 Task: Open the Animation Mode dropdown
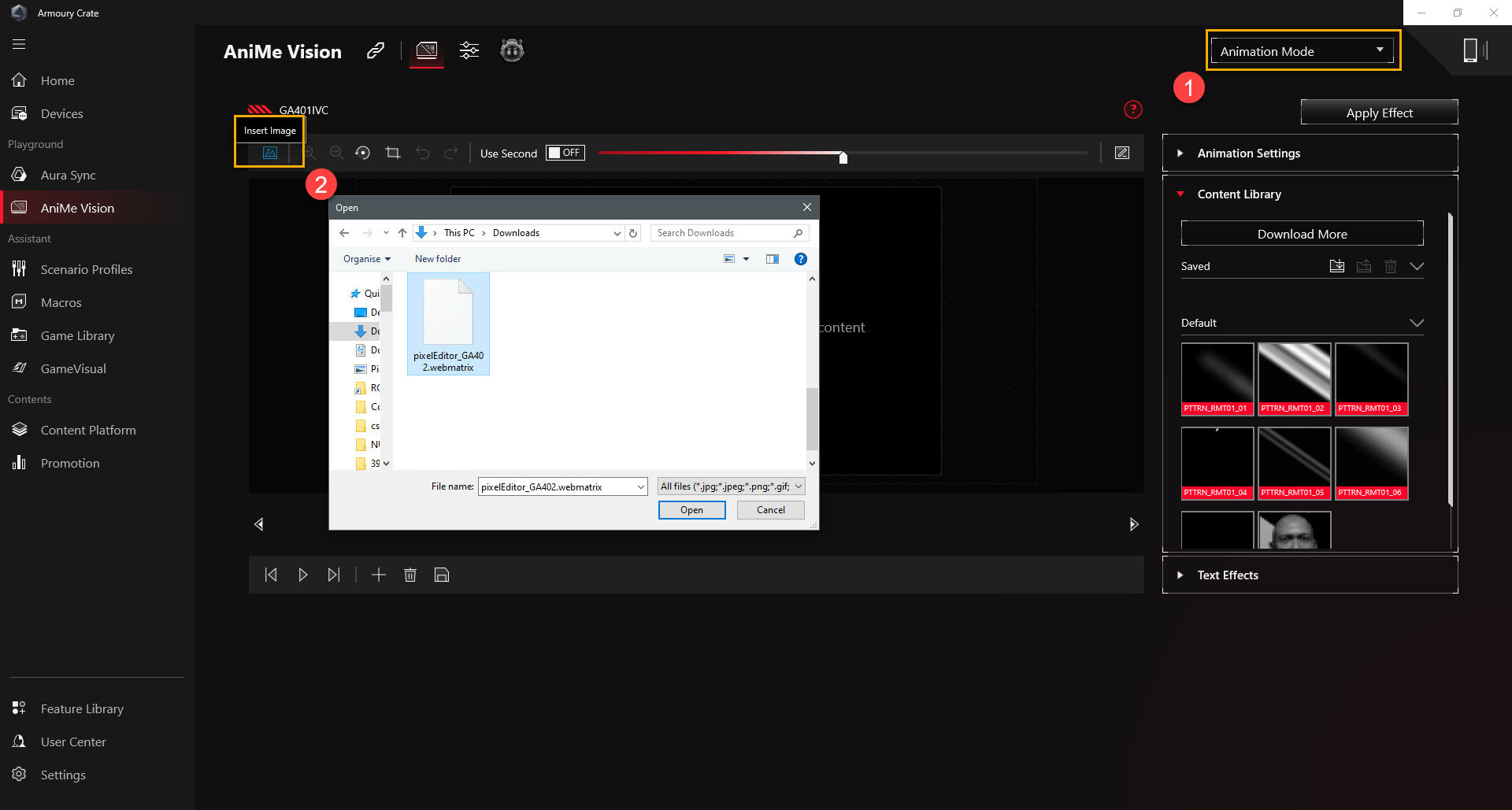(1303, 51)
